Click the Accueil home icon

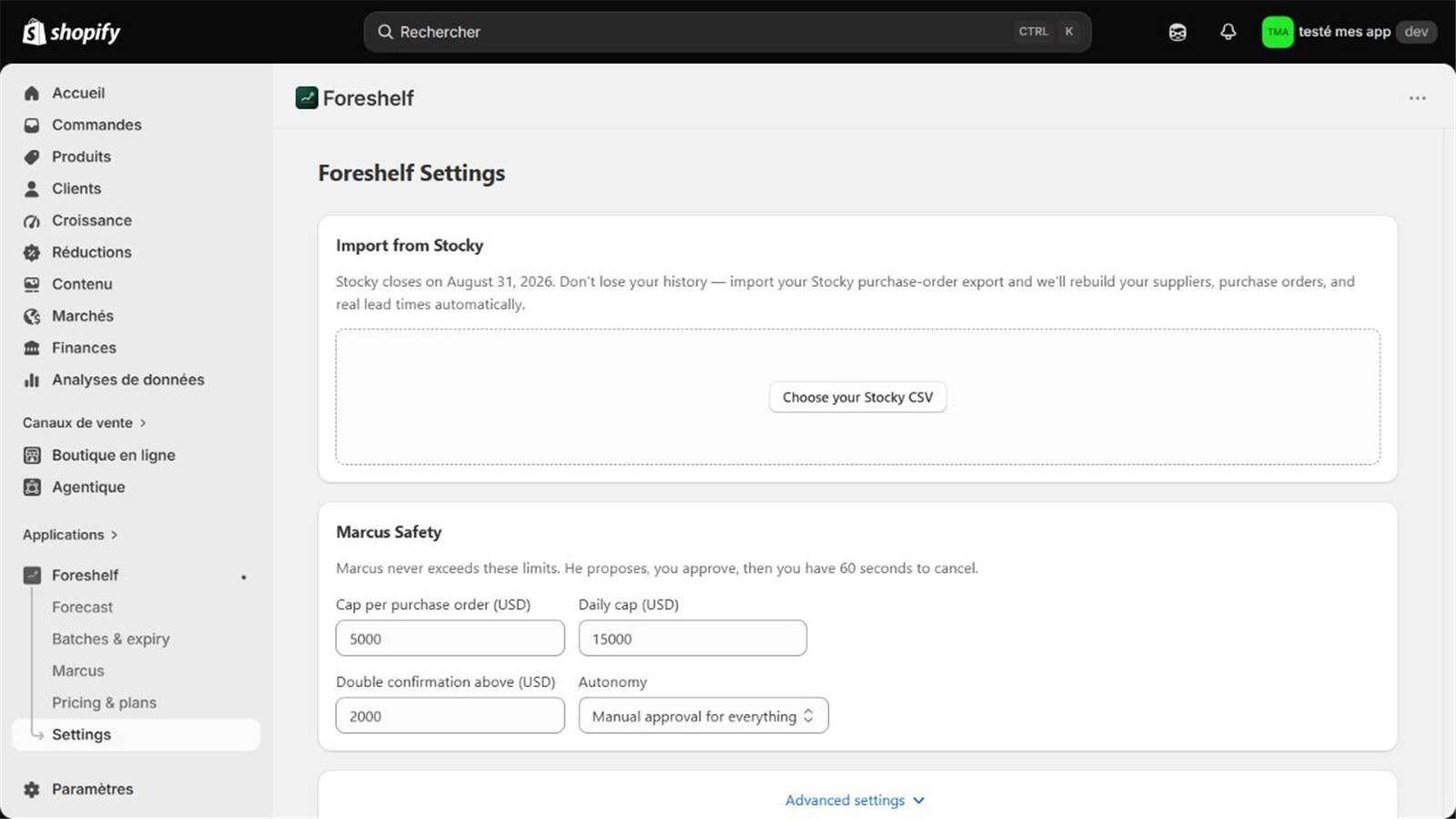[x=32, y=93]
